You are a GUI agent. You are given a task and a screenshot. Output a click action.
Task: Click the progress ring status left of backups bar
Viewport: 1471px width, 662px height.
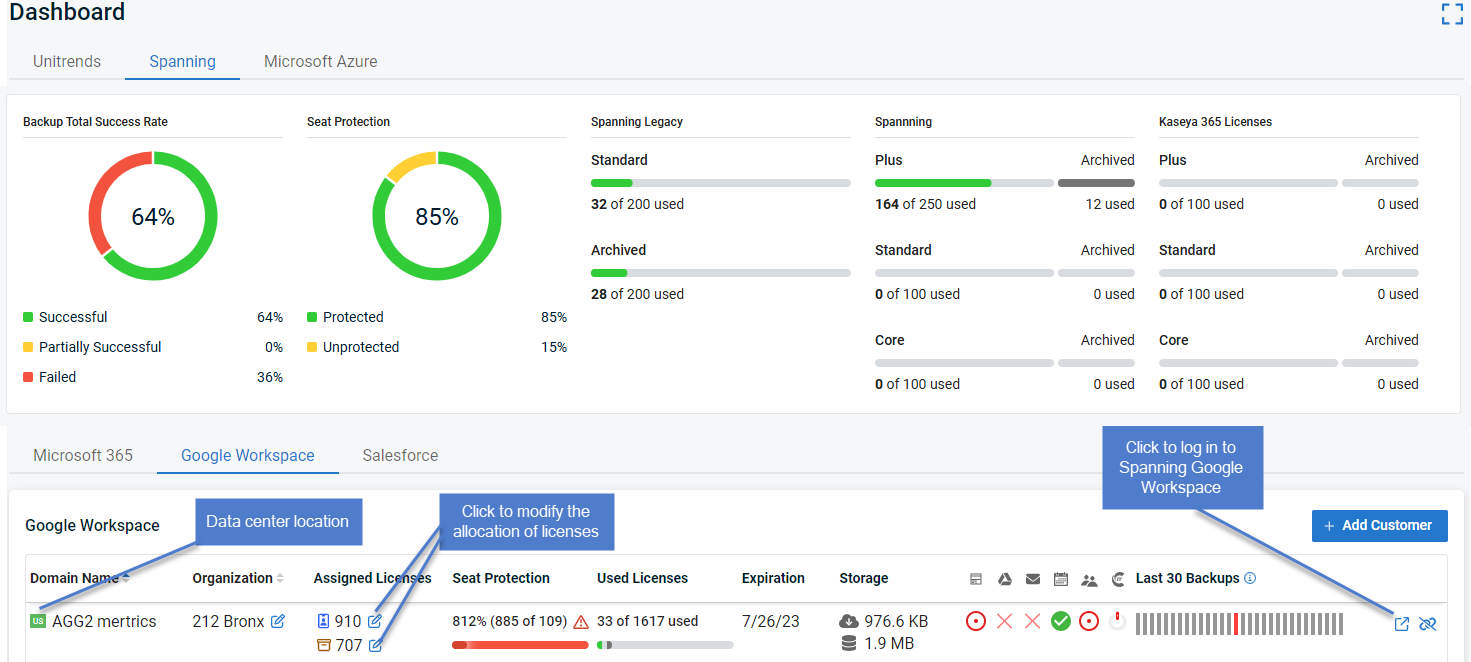[x=1117, y=621]
